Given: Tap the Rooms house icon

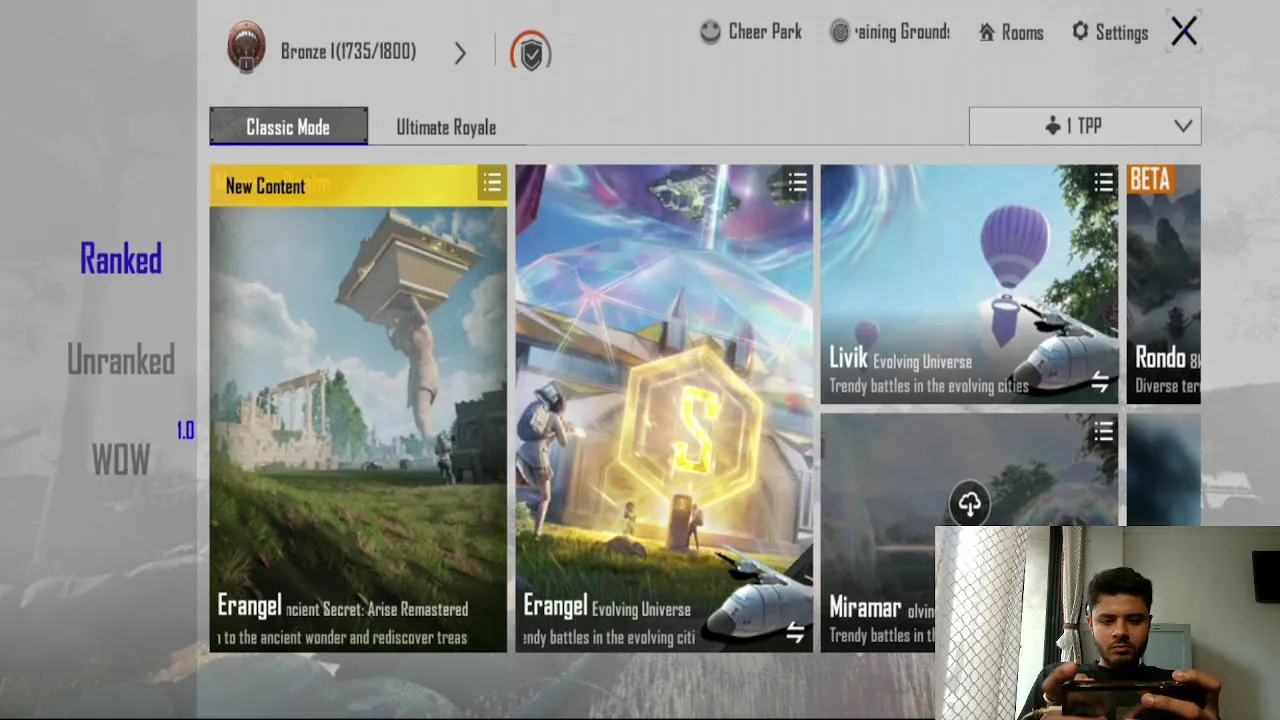Looking at the screenshot, I should coord(987,33).
